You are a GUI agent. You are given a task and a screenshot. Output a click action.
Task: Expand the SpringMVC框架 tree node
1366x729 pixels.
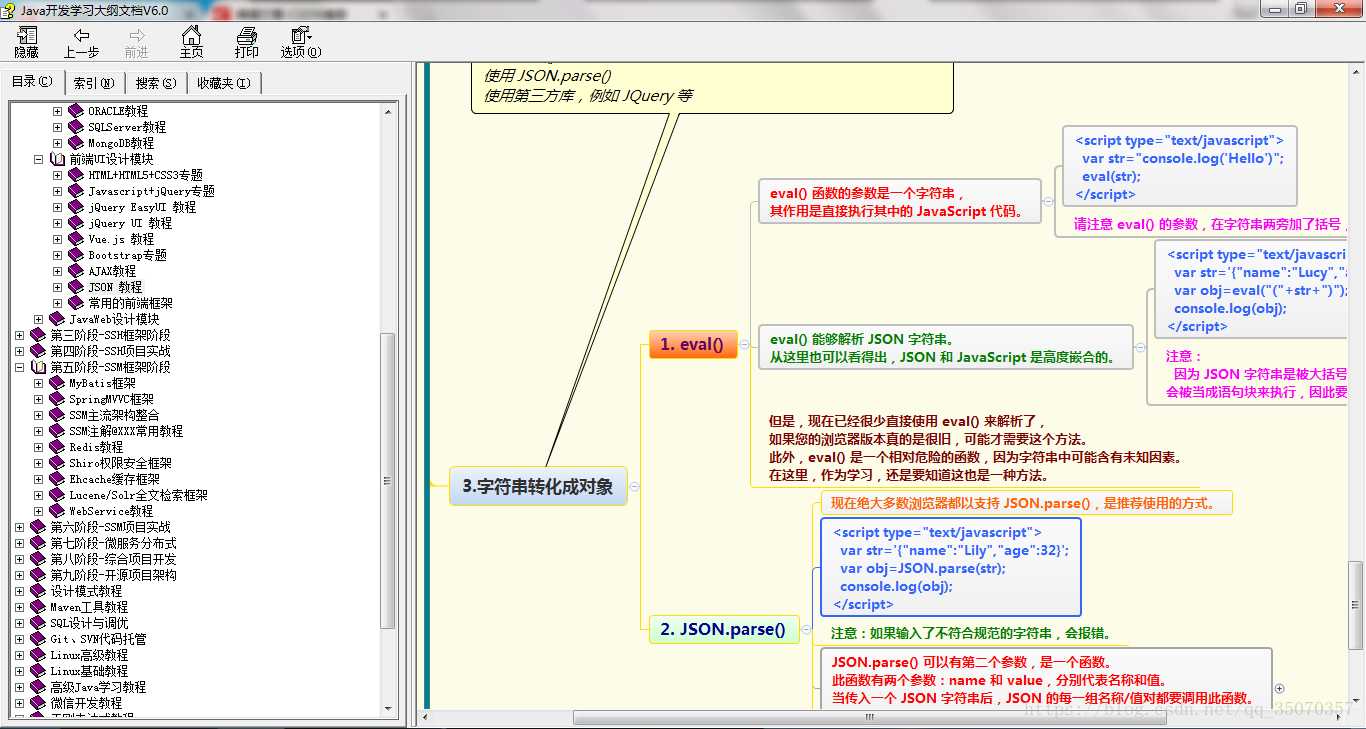click(38, 399)
